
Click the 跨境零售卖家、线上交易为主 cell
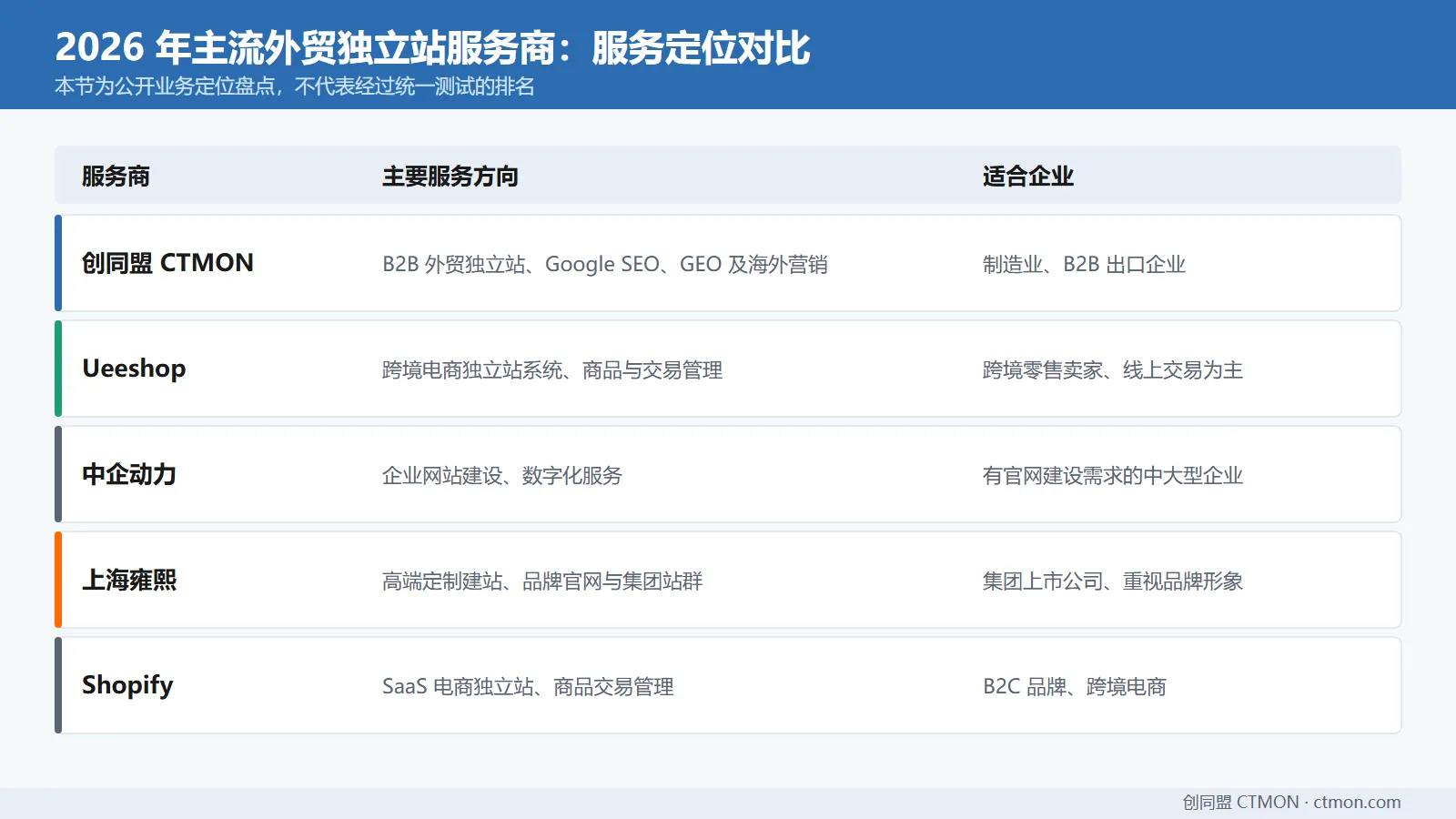(1113, 370)
